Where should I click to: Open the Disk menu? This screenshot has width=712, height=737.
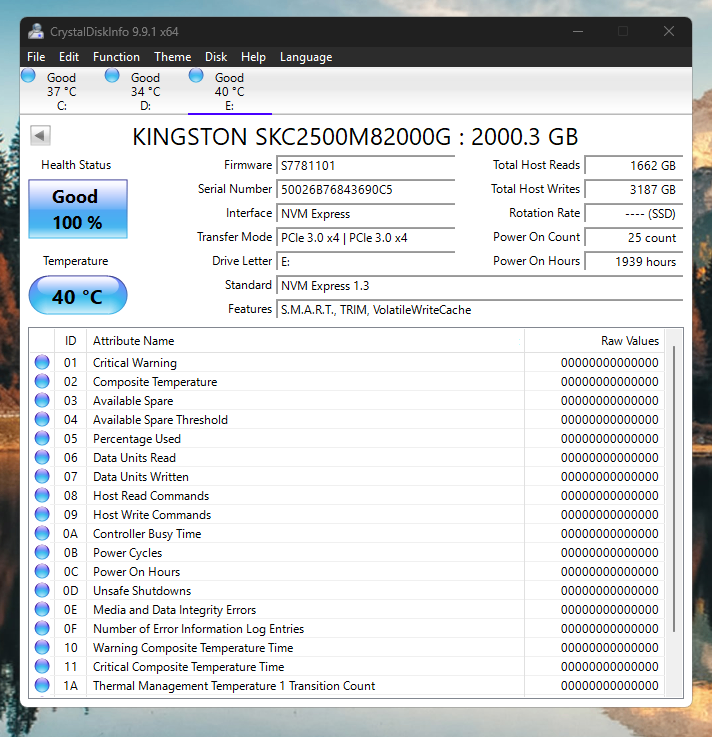tap(216, 57)
